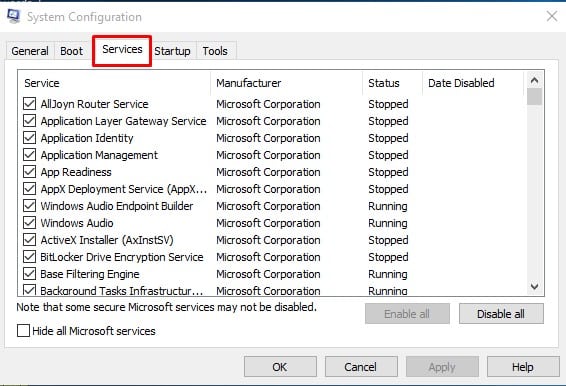Uncheck the Windows Audio checkbox
The width and height of the screenshot is (566, 386).
click(x=29, y=223)
